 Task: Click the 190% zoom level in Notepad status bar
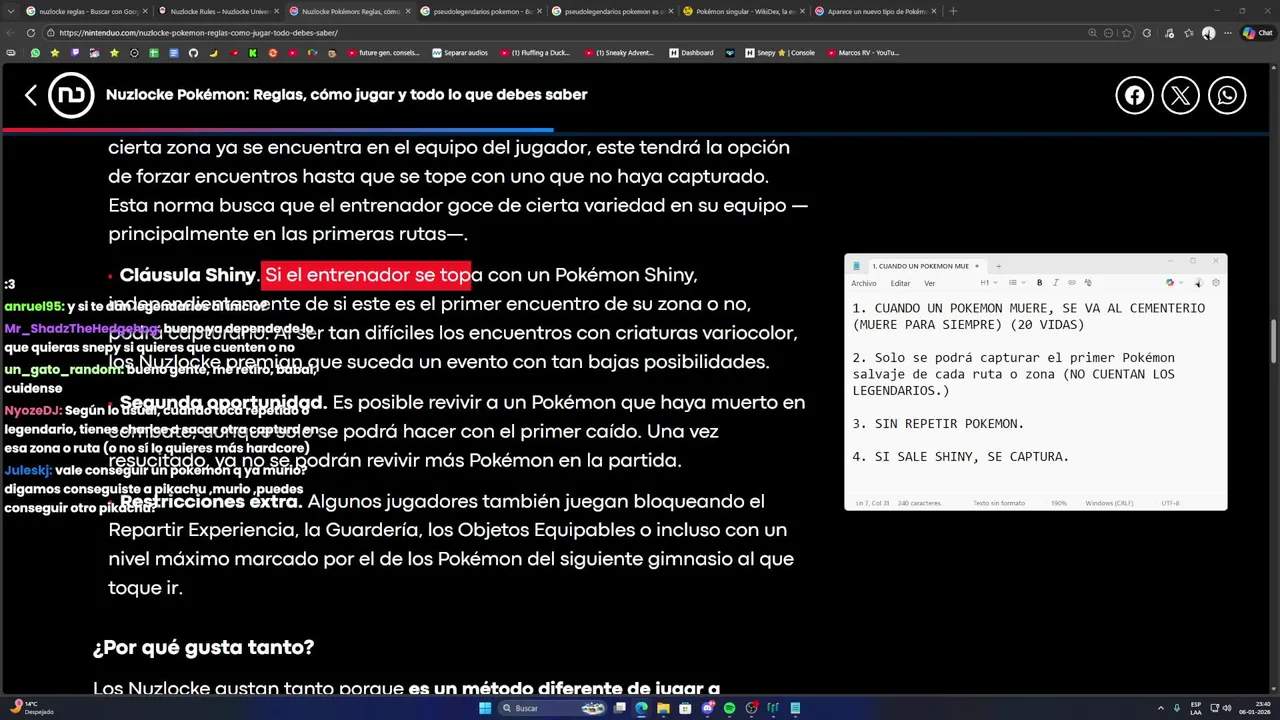pos(1058,503)
